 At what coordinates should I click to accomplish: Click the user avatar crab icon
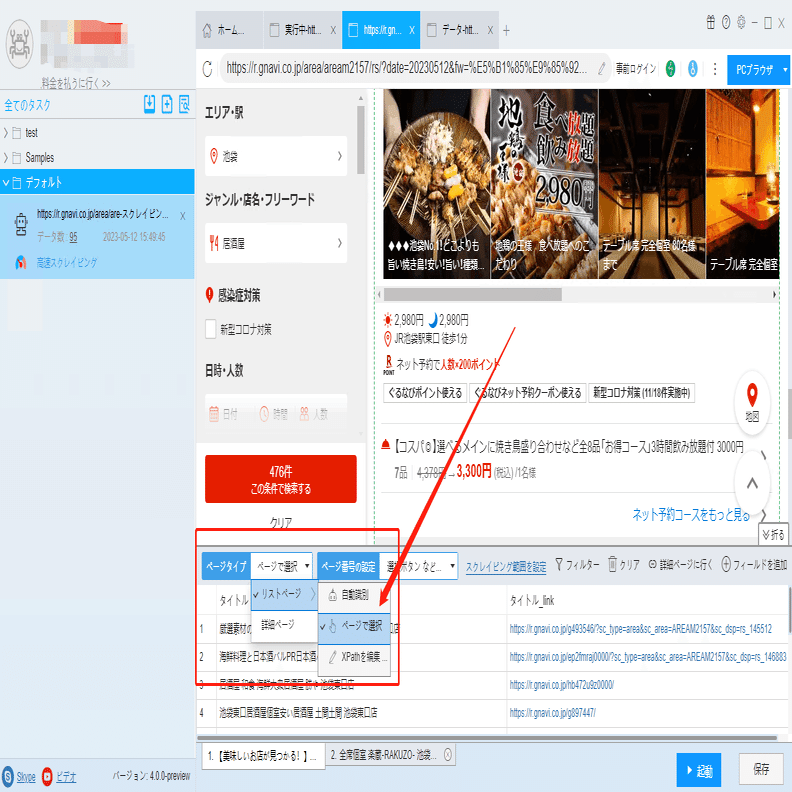pyautogui.click(x=20, y=44)
